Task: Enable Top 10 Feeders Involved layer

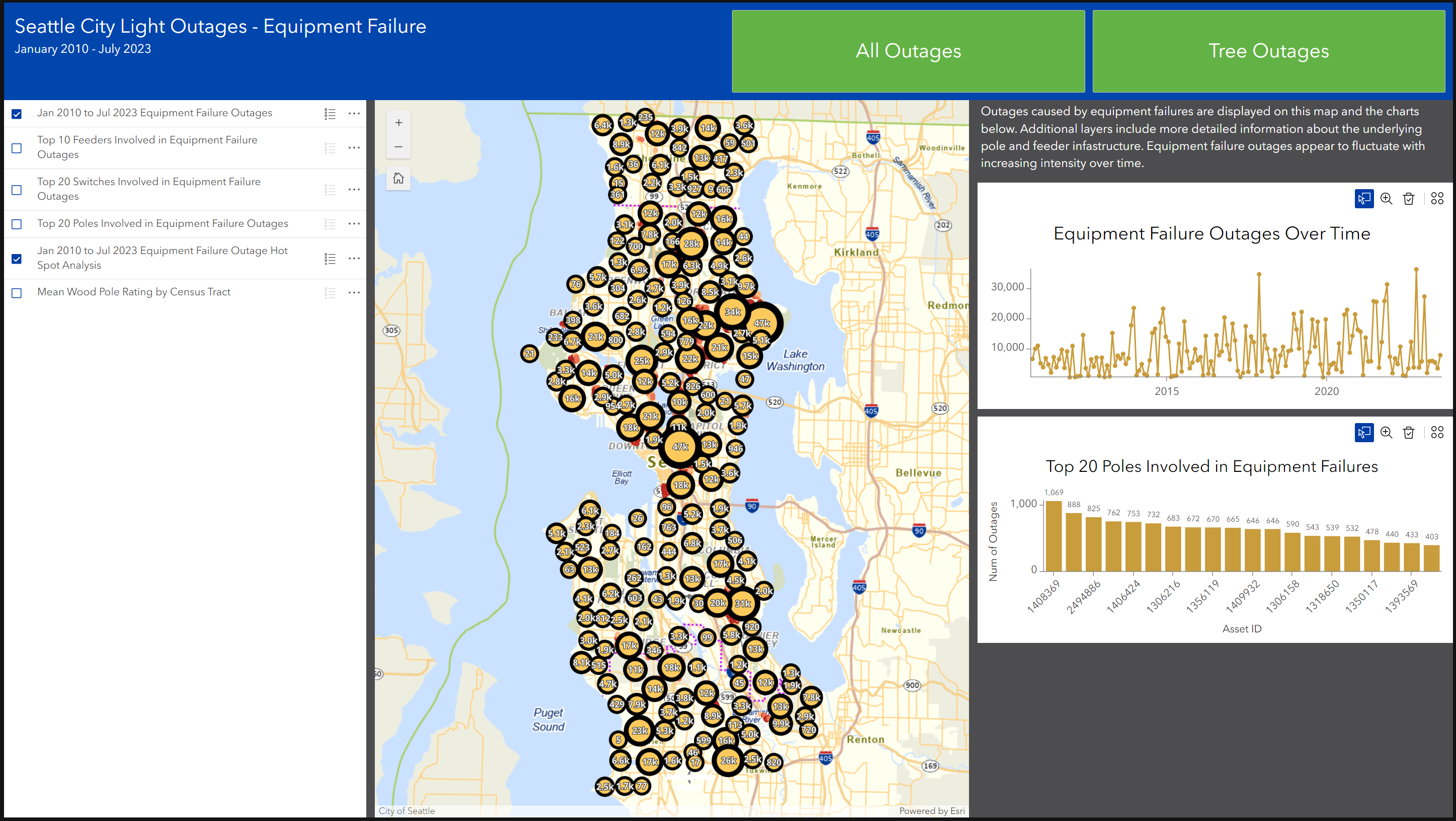Action: pyautogui.click(x=17, y=148)
